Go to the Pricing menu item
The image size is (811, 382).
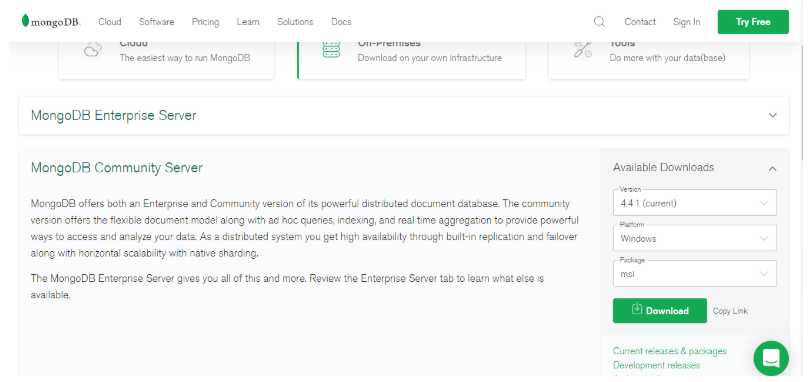pyautogui.click(x=205, y=22)
